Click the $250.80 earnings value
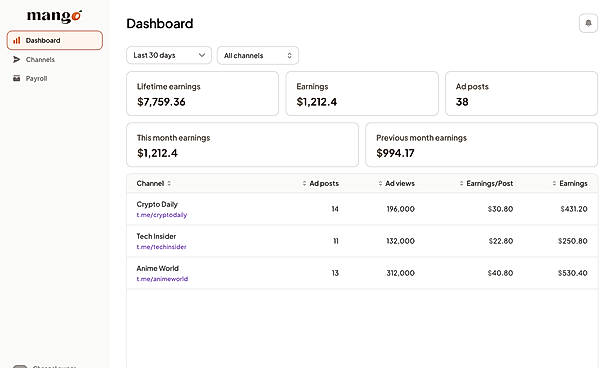The width and height of the screenshot is (615, 368). coord(573,241)
